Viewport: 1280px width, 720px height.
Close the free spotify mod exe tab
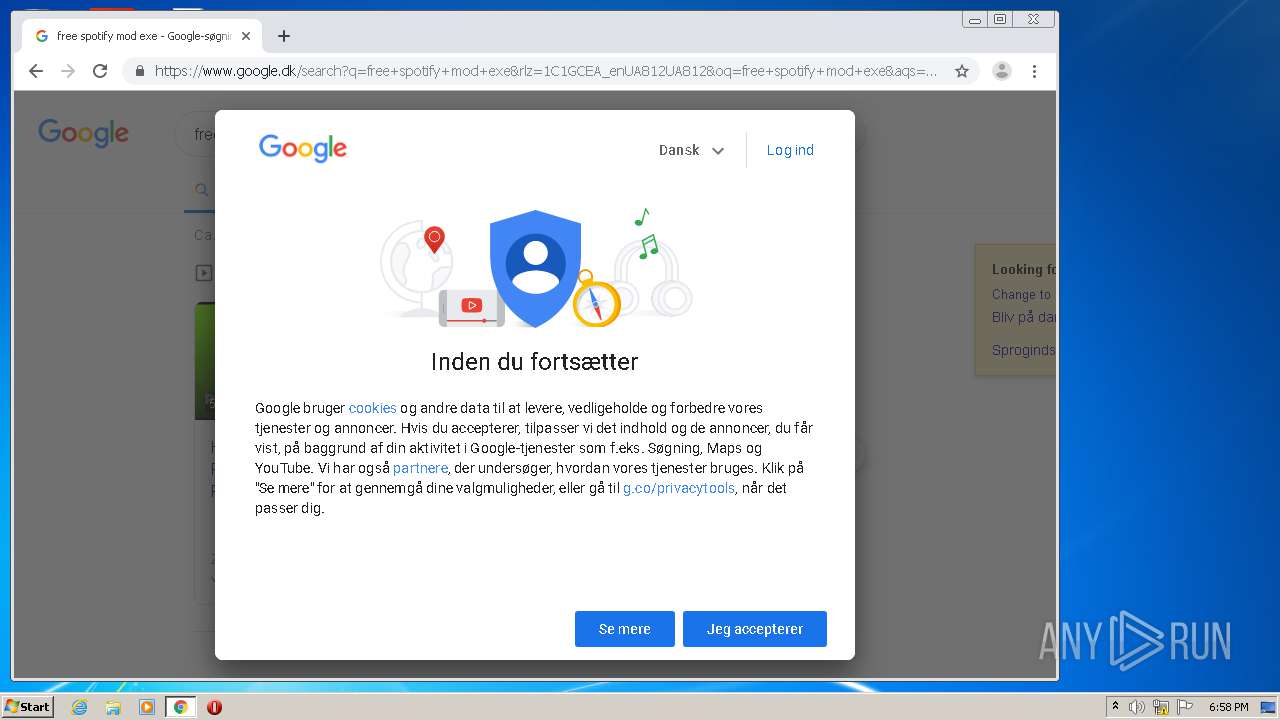pyautogui.click(x=246, y=36)
